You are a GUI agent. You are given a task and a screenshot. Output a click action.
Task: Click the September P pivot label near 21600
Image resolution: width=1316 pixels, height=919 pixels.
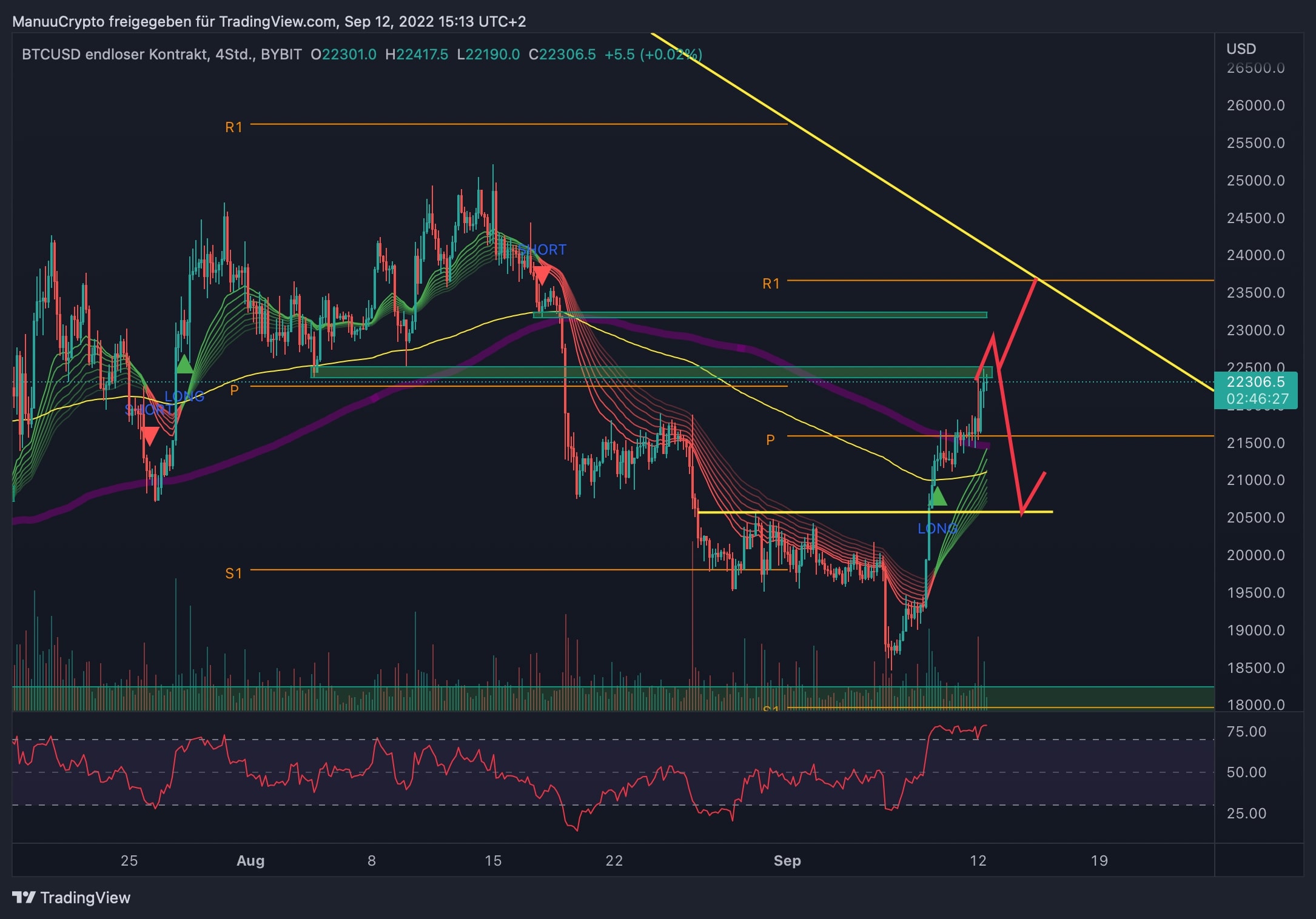coord(770,439)
